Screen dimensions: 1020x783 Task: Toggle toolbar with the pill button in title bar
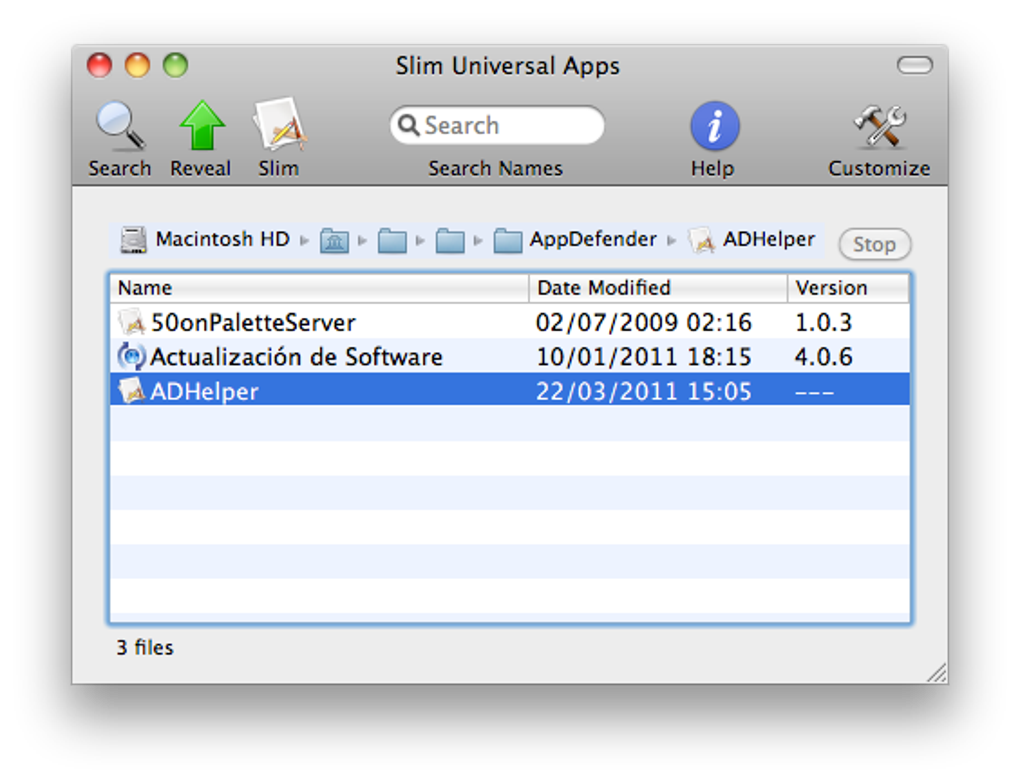[915, 65]
